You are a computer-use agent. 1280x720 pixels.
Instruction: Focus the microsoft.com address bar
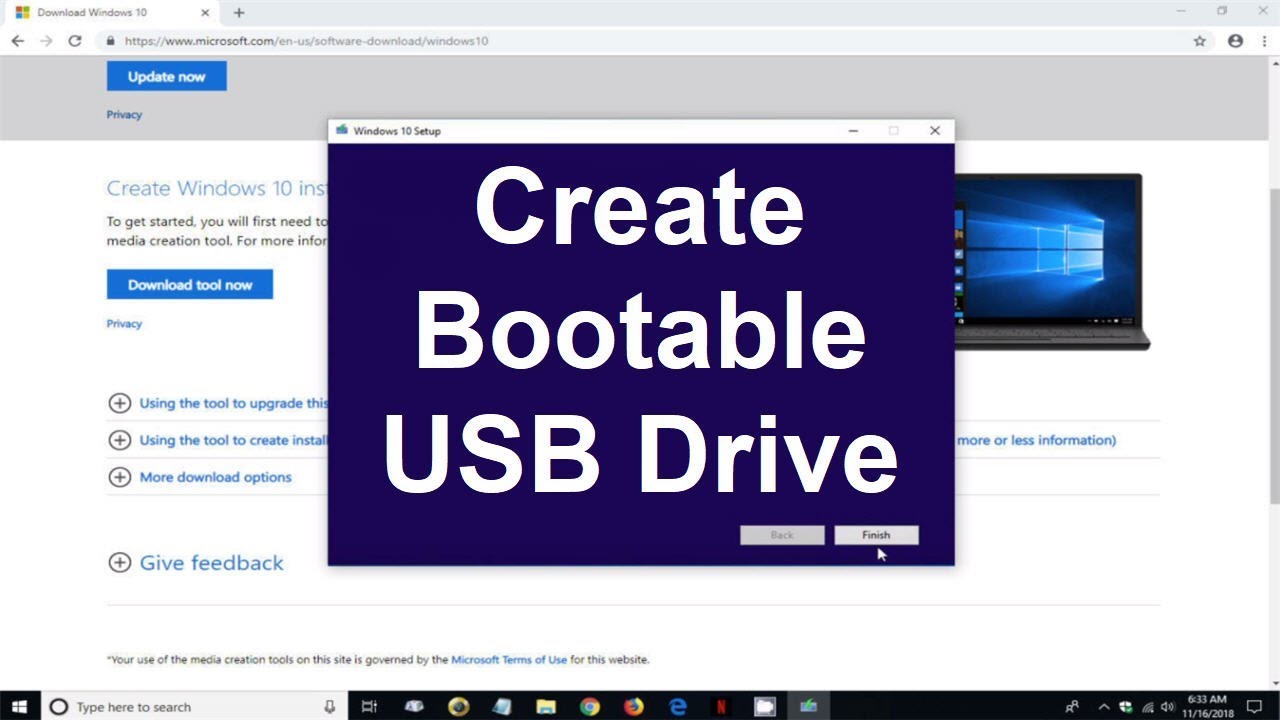[655, 41]
